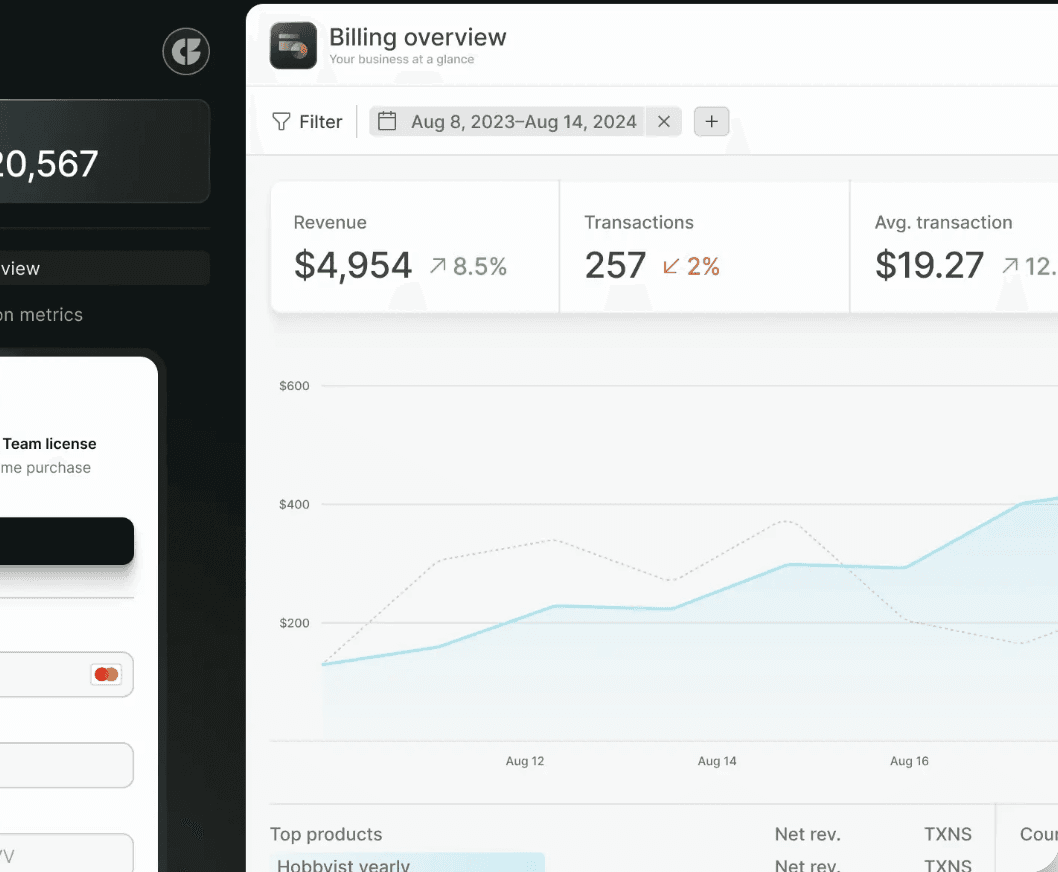Click the Billing overview title

[x=418, y=37]
